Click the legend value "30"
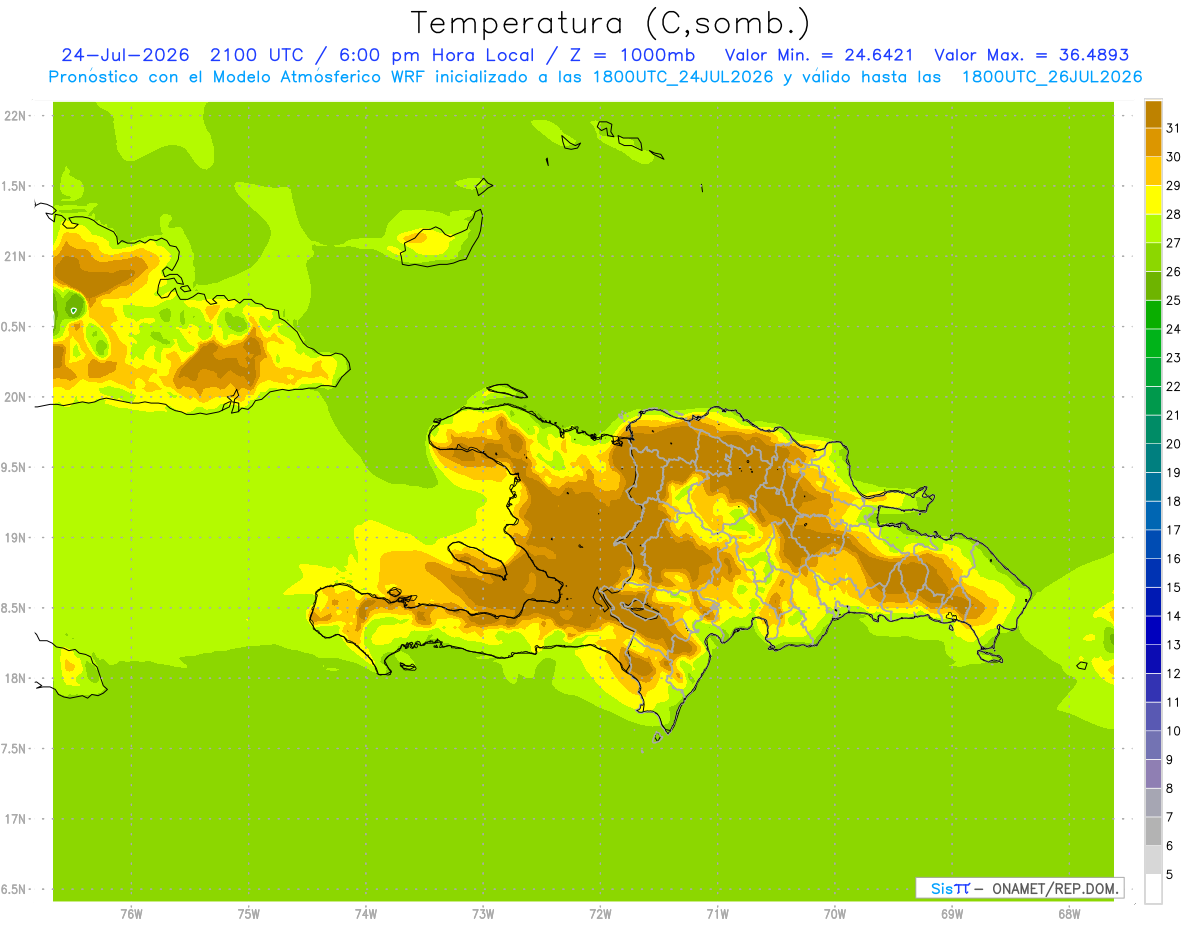This screenshot has width=1200, height=927. [1174, 156]
